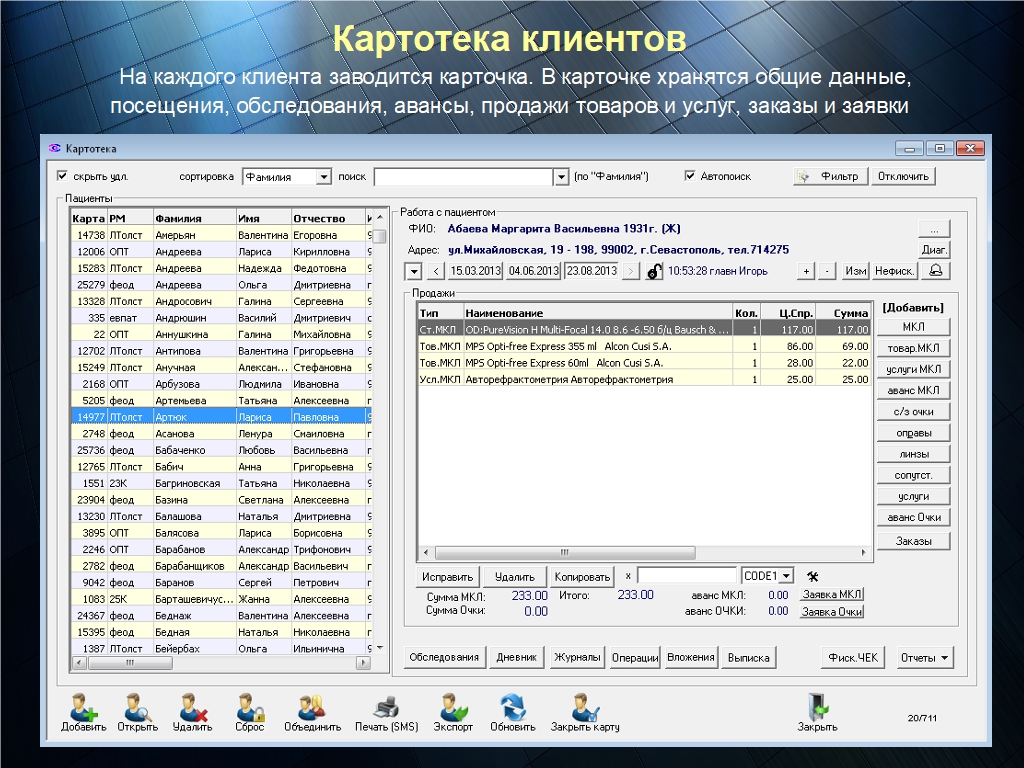
Task: Click the Закрыть карту icon
Action: tap(585, 708)
